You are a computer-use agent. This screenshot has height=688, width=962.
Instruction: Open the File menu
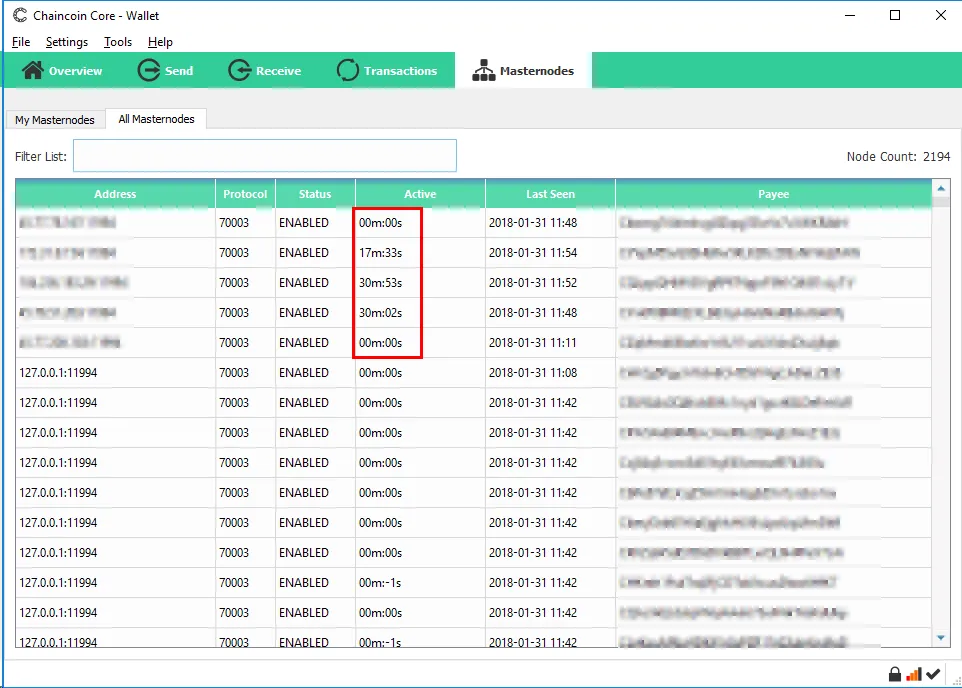tap(21, 42)
